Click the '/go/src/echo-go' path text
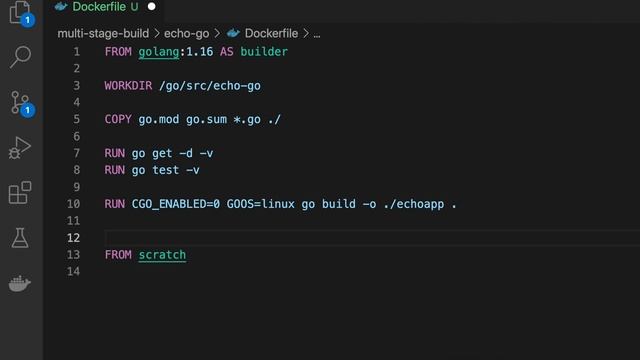The image size is (640, 360). tap(210, 86)
